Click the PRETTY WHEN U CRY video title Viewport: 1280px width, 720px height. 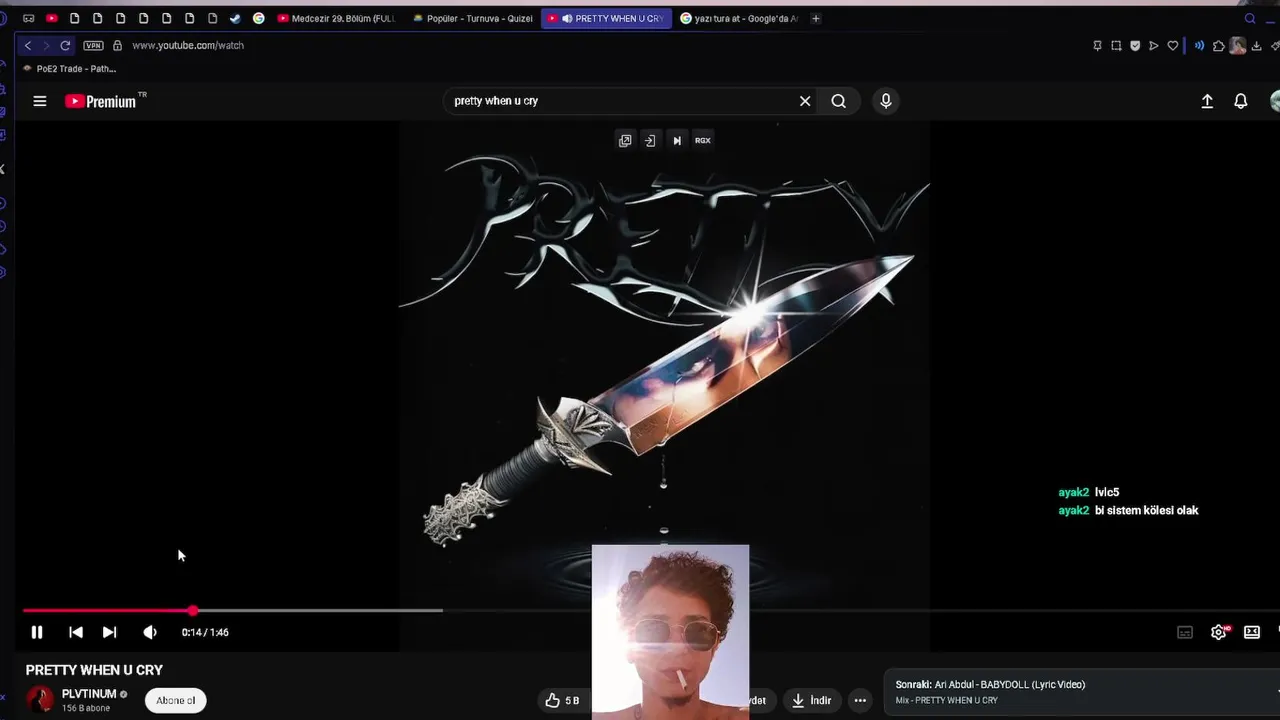tap(94, 670)
